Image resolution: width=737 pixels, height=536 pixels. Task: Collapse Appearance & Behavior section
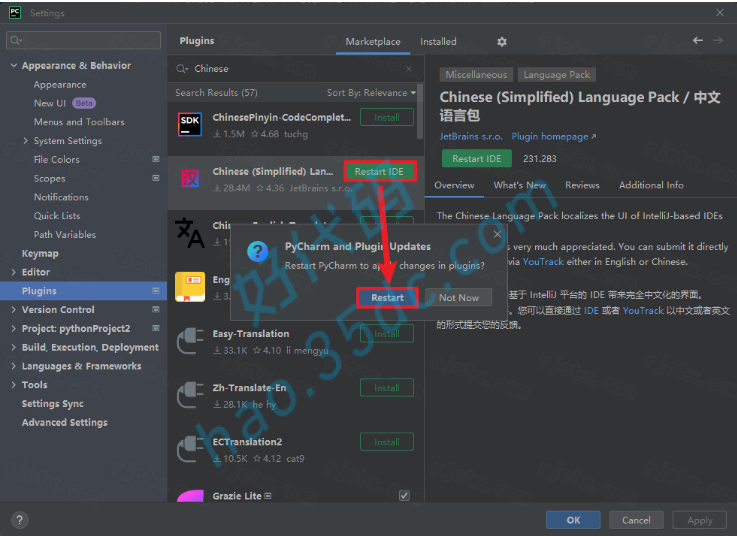click(14, 65)
